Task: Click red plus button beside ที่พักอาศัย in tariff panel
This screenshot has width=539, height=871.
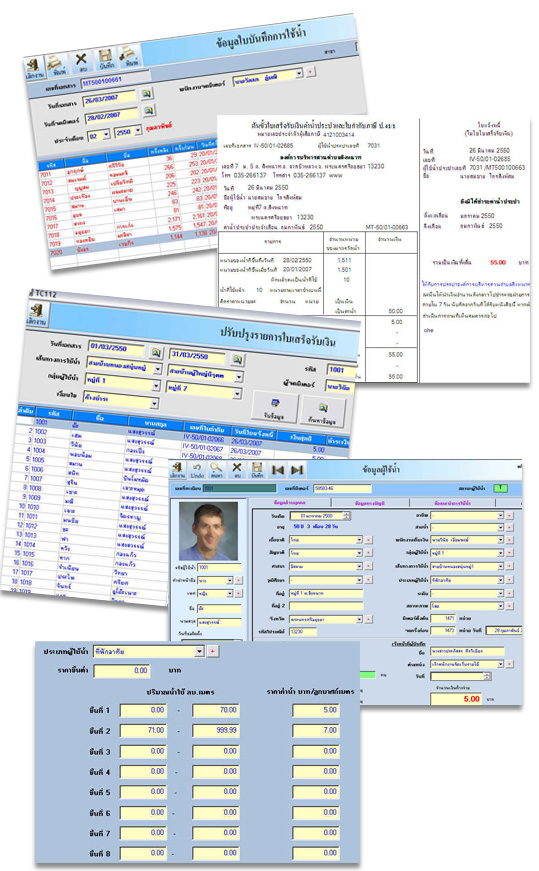Action: 212,651
